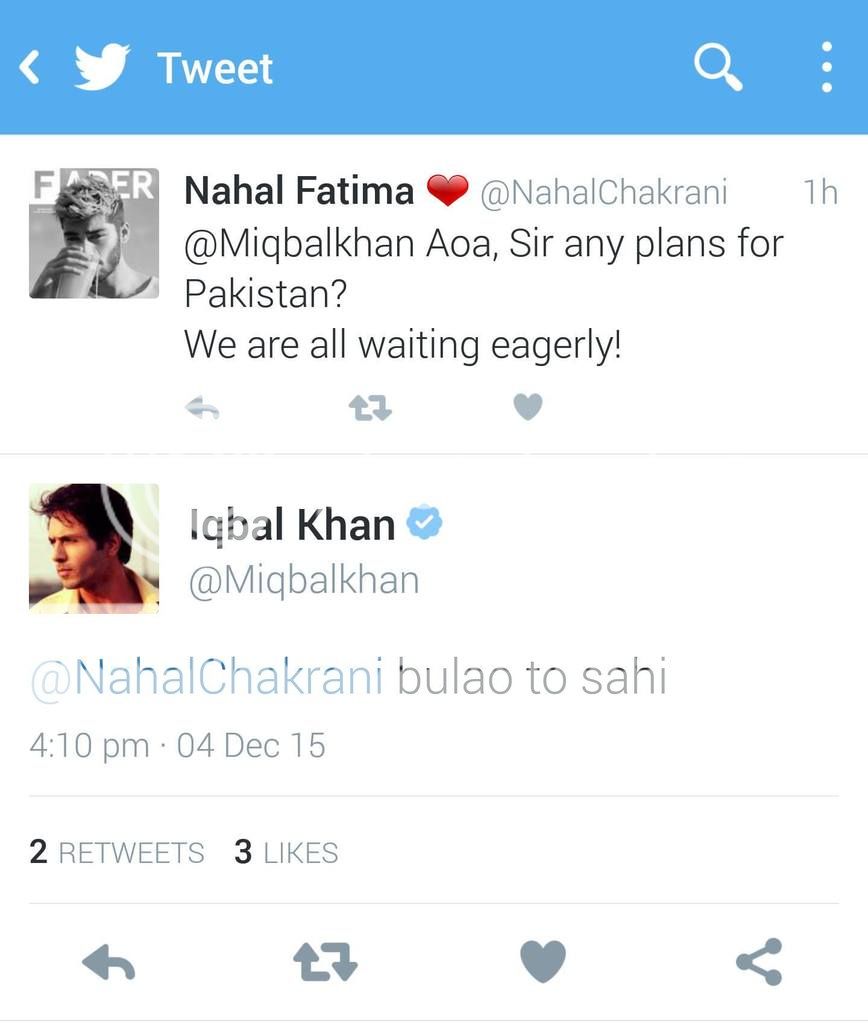
Task: Open Nahal Fatima's profile picture
Action: point(93,233)
